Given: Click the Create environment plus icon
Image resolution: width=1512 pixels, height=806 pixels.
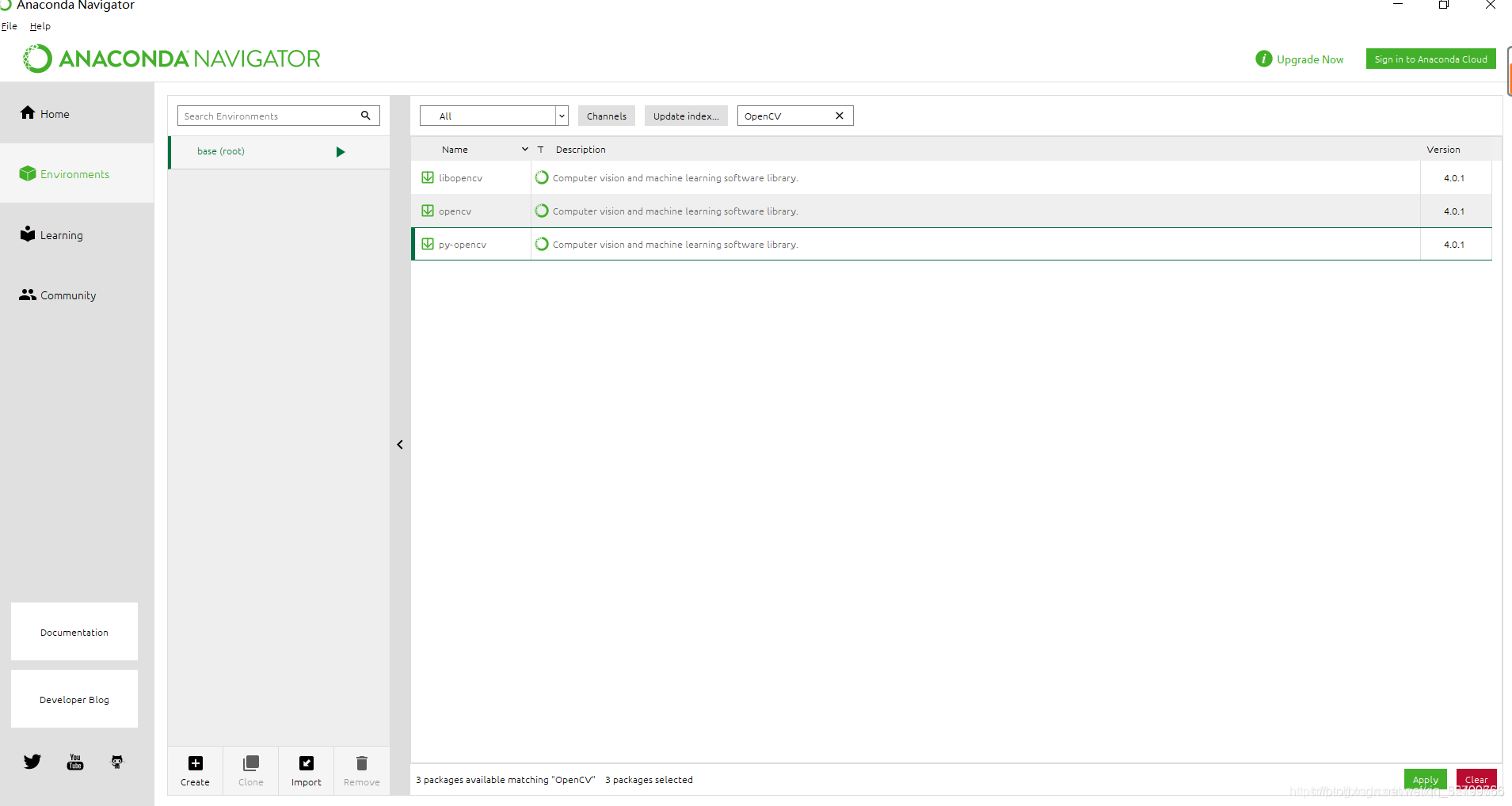Looking at the screenshot, I should [x=196, y=763].
